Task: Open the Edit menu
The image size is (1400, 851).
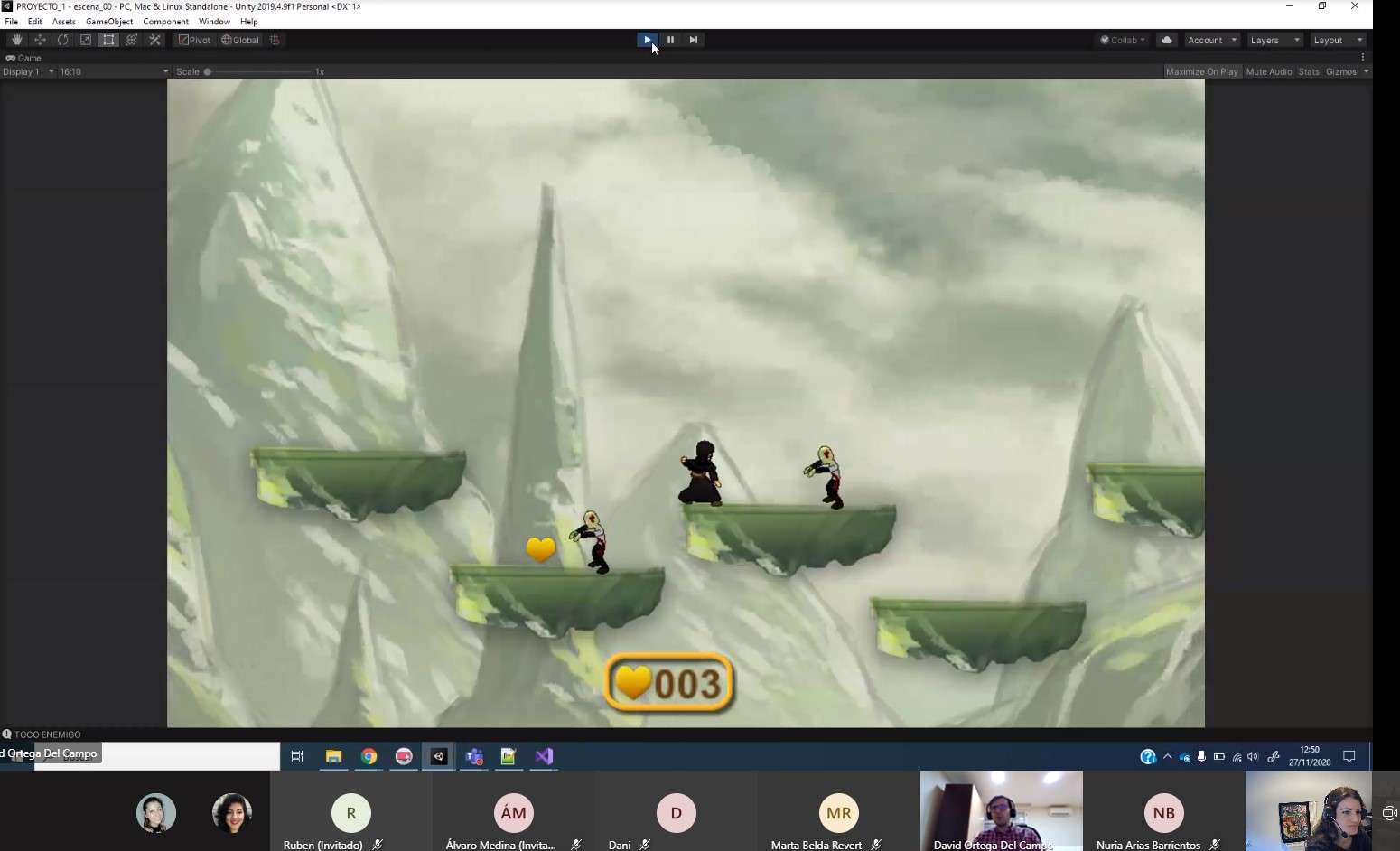Action: (x=34, y=22)
